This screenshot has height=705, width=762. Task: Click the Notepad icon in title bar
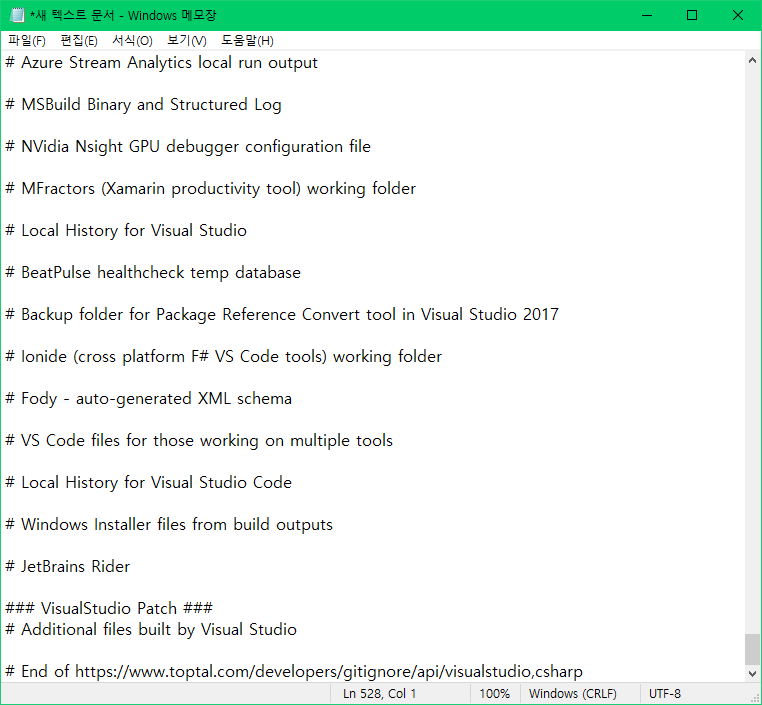(17, 15)
